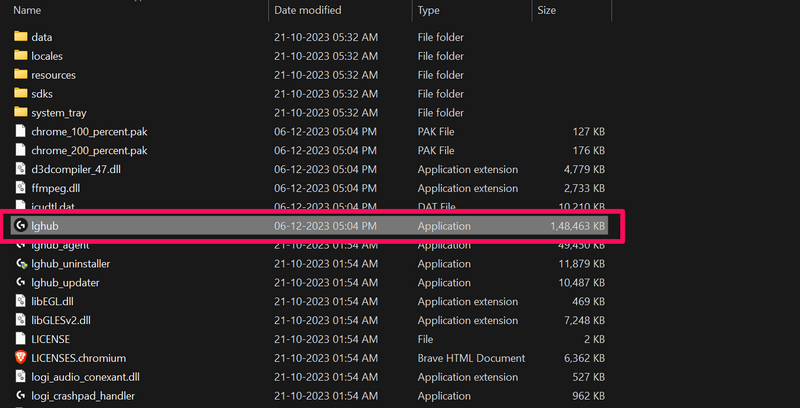Select the ffmpeg.dll file icon
This screenshot has height=408, width=800.
pos(20,188)
